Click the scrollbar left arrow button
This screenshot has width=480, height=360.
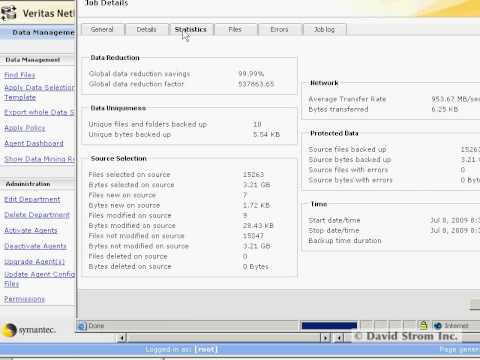[122, 338]
